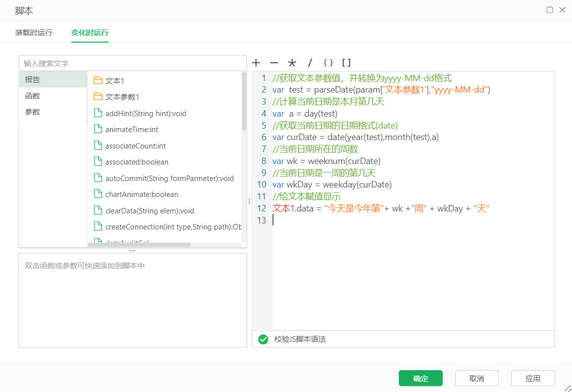Choose the 函数 category

(53, 96)
